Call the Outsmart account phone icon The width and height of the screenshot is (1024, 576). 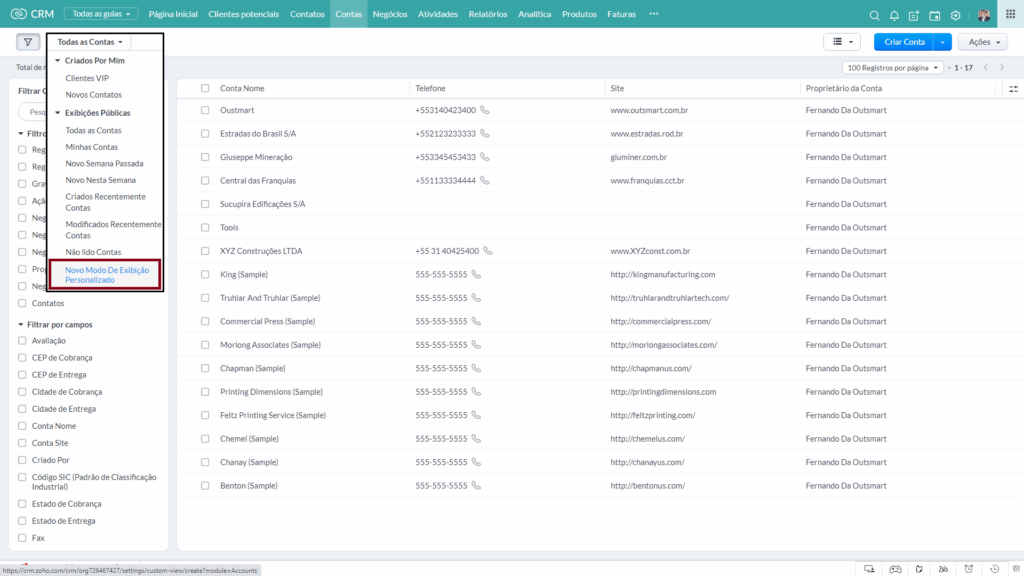click(485, 110)
